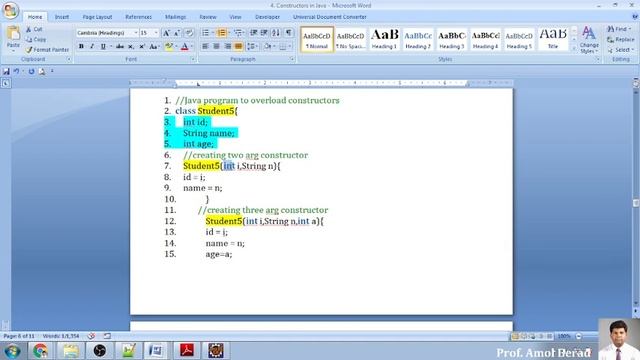
Task: Shrink the font size
Action: tap(177, 33)
